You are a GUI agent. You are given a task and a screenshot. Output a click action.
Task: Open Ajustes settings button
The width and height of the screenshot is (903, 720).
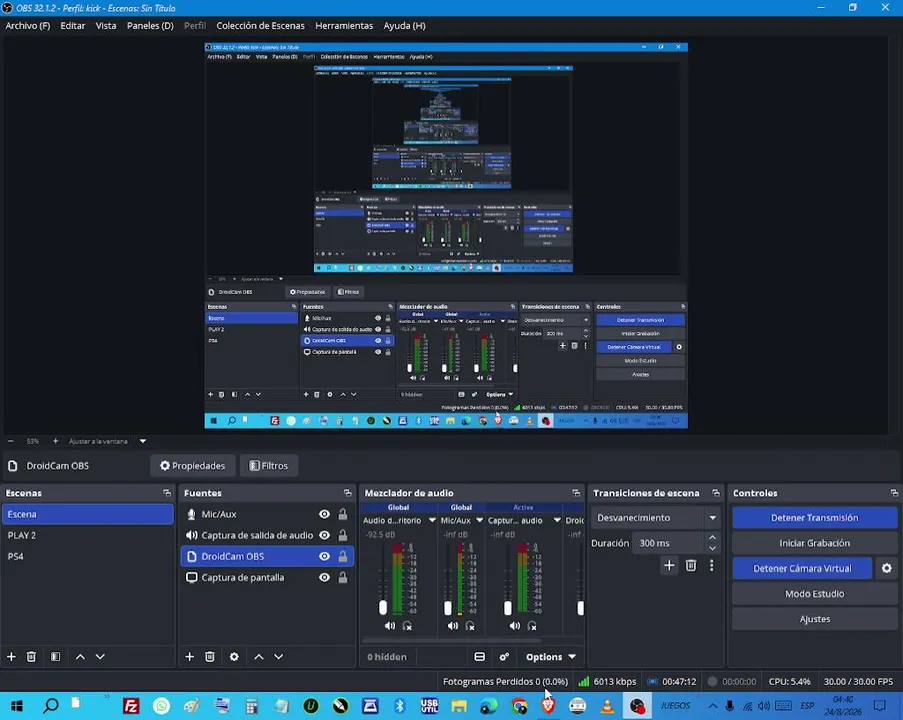pos(814,619)
